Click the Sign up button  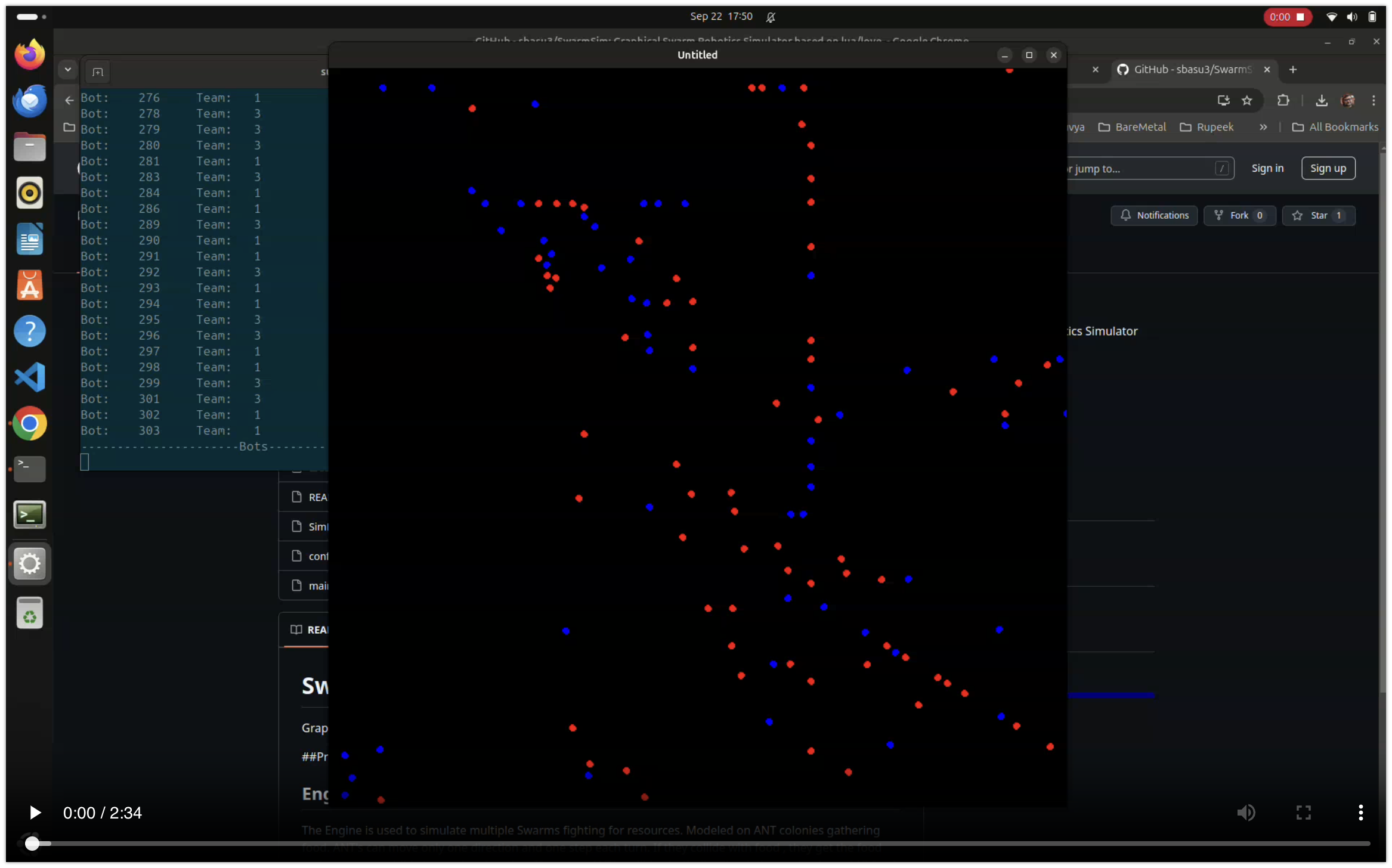(1328, 168)
